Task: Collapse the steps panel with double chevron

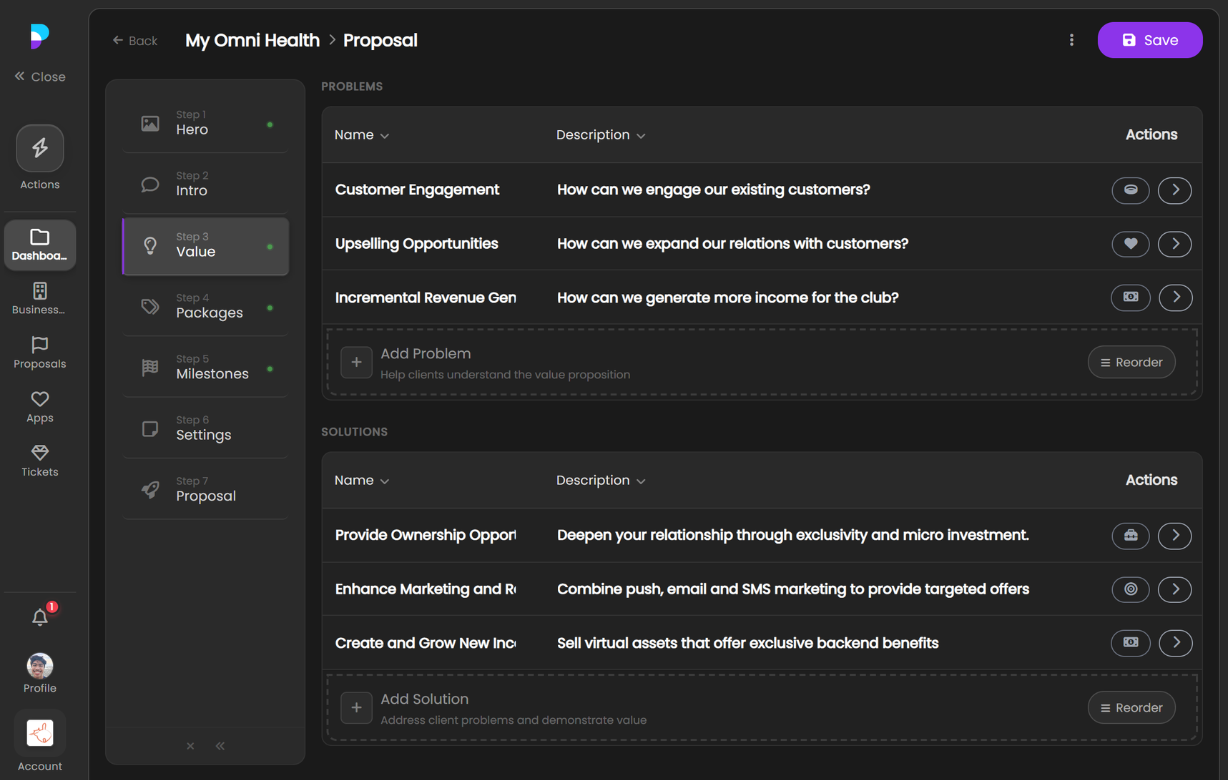Action: tap(220, 746)
